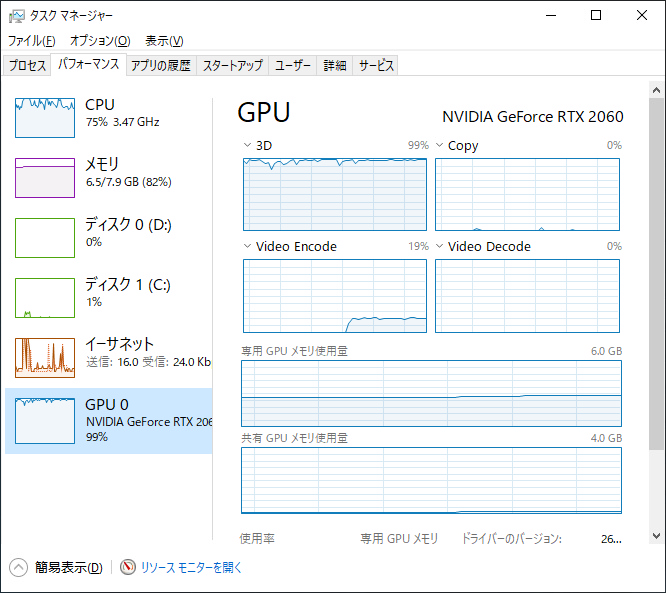Click the ドライバーのバージョン label
The width and height of the screenshot is (666, 593).
pos(512,539)
